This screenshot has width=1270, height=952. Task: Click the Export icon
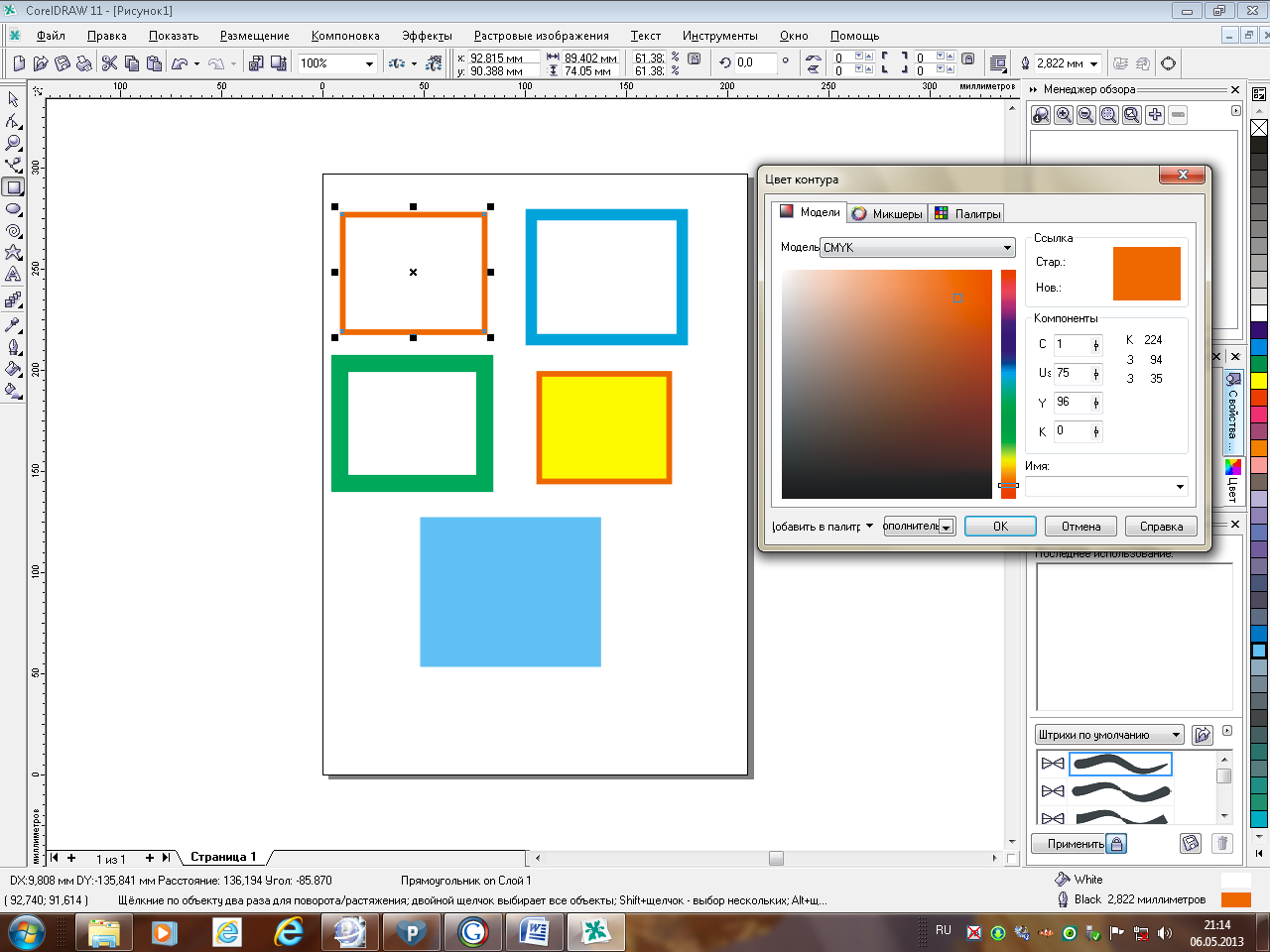pyautogui.click(x=277, y=63)
